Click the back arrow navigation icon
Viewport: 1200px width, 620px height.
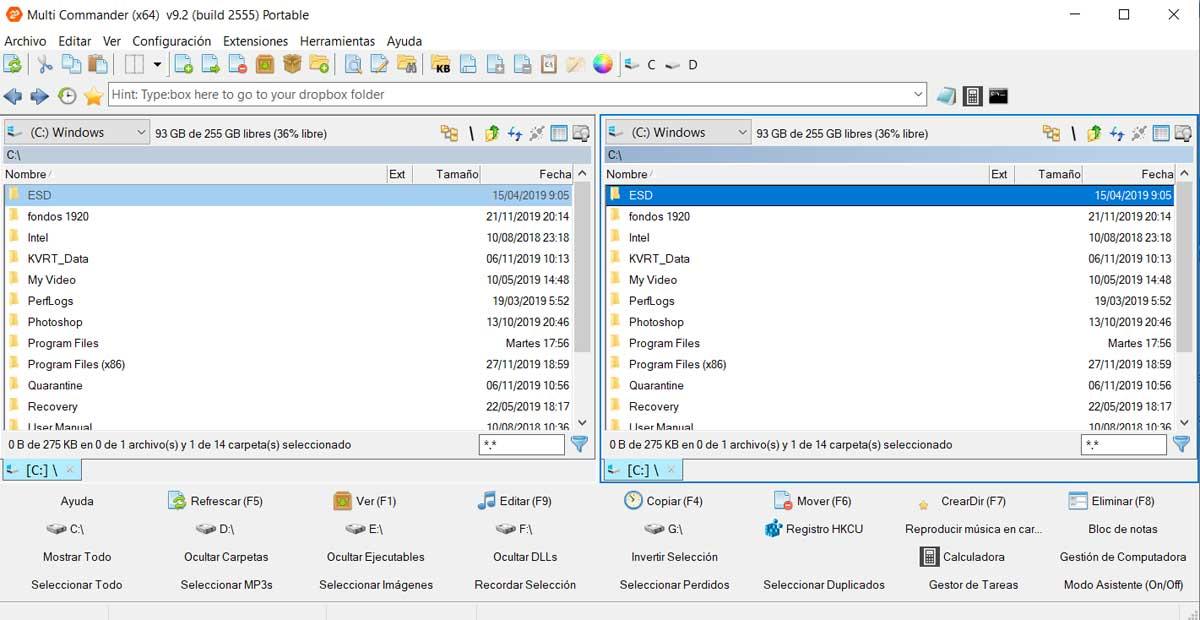tap(13, 96)
